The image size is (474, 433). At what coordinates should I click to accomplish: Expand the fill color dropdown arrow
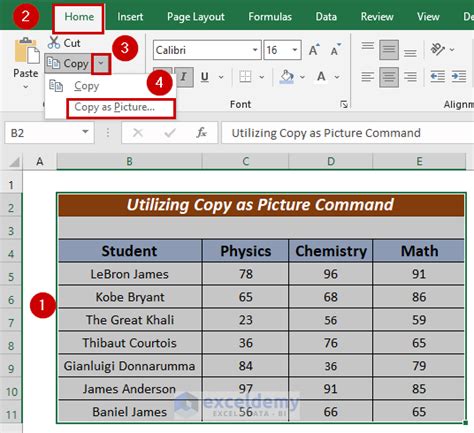tap(302, 77)
